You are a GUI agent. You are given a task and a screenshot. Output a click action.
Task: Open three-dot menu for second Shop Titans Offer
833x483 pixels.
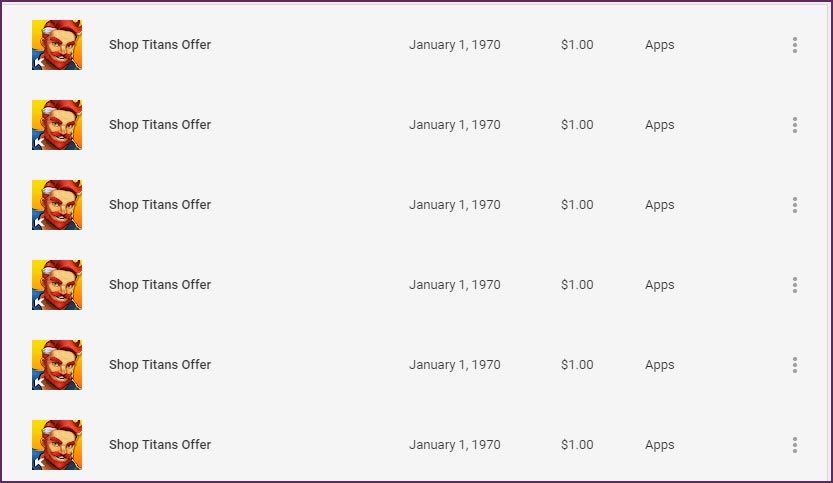tap(795, 125)
